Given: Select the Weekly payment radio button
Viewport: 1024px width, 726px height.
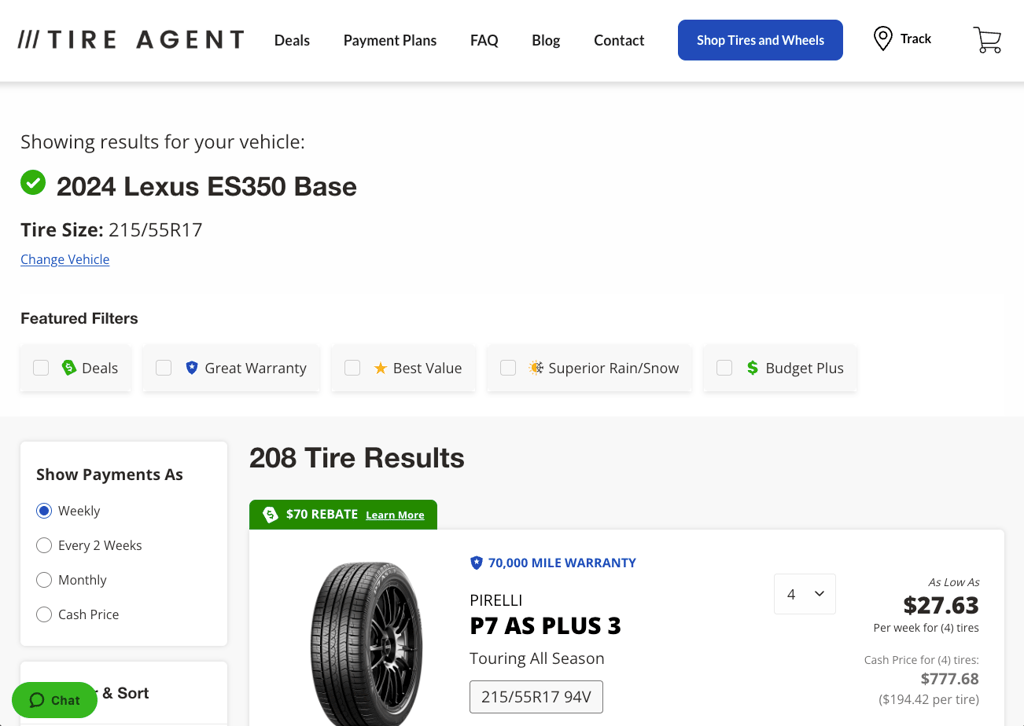Looking at the screenshot, I should click(44, 511).
